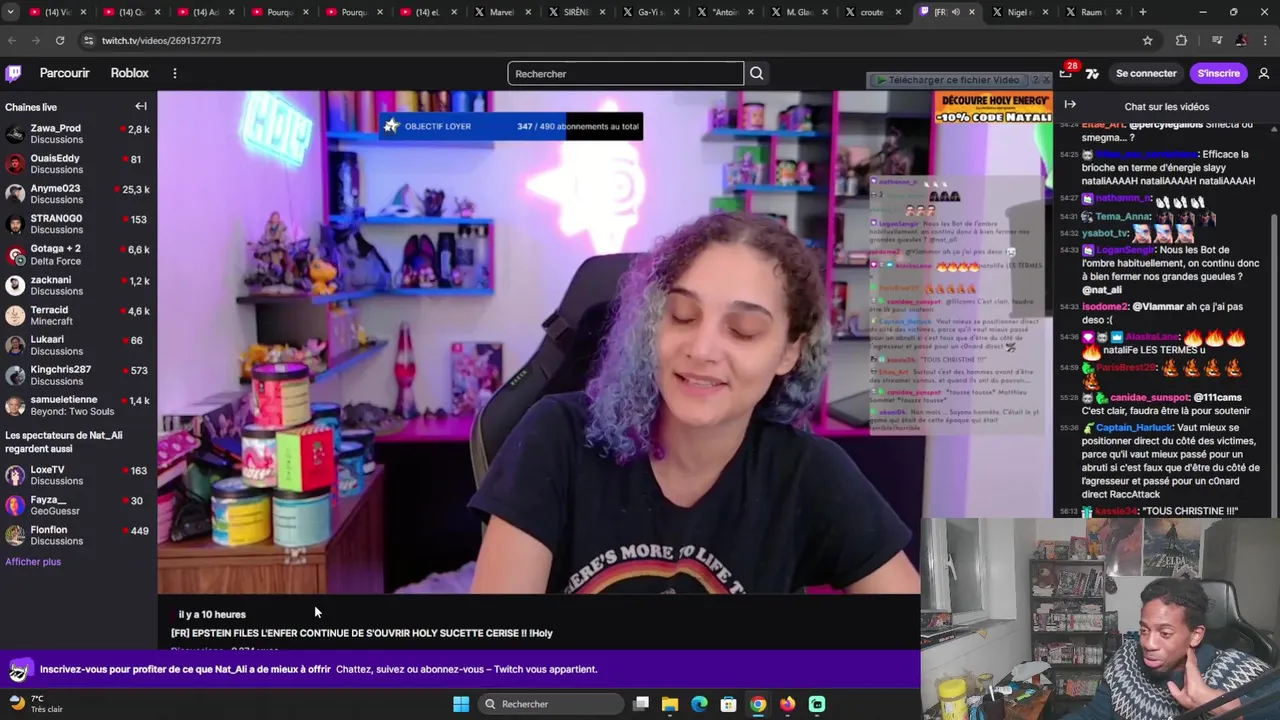
Task: Open the browser extensions puzzle icon
Action: 1181,40
